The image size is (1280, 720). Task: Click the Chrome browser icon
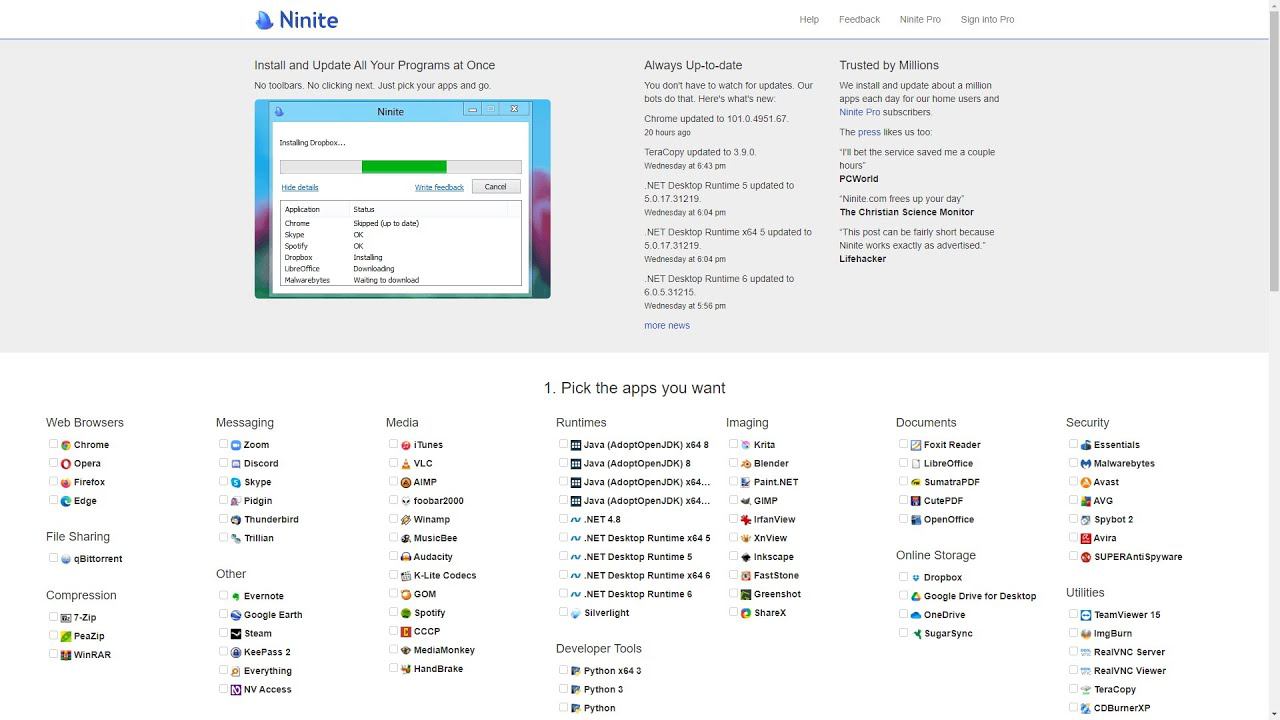66,445
